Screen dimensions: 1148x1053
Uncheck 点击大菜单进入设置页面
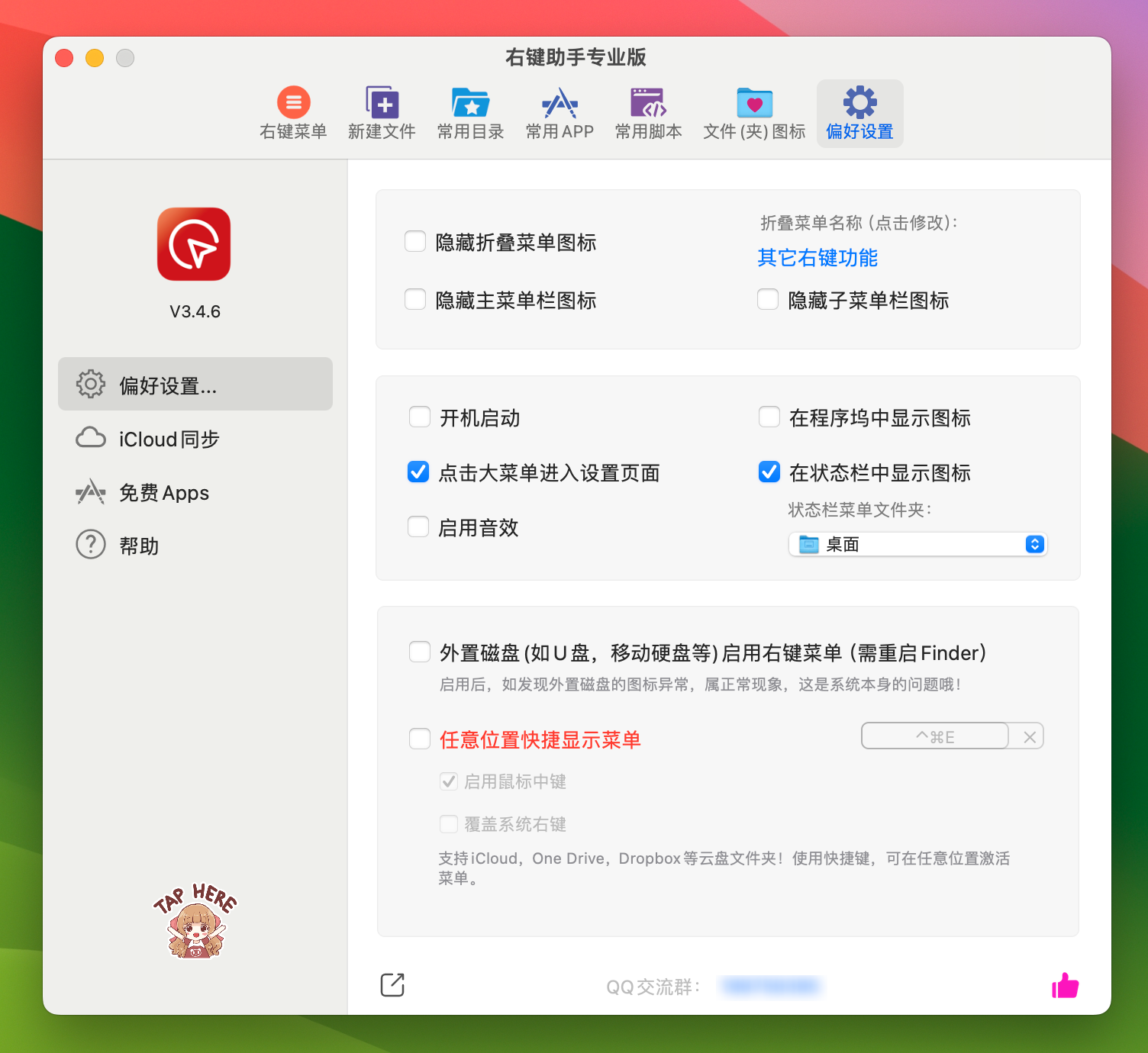[x=418, y=472]
